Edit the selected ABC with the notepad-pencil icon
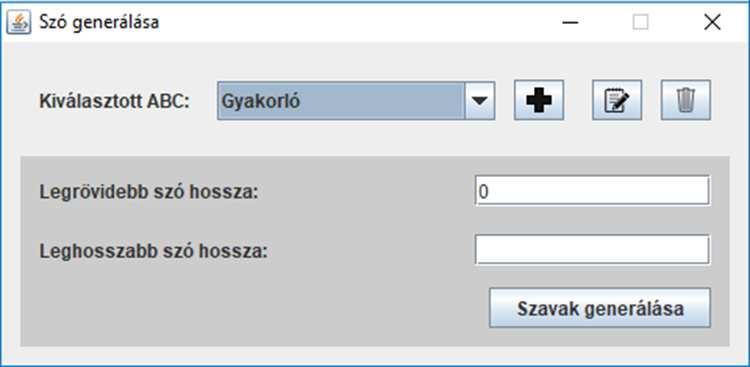This screenshot has height=367, width=750. pos(617,100)
